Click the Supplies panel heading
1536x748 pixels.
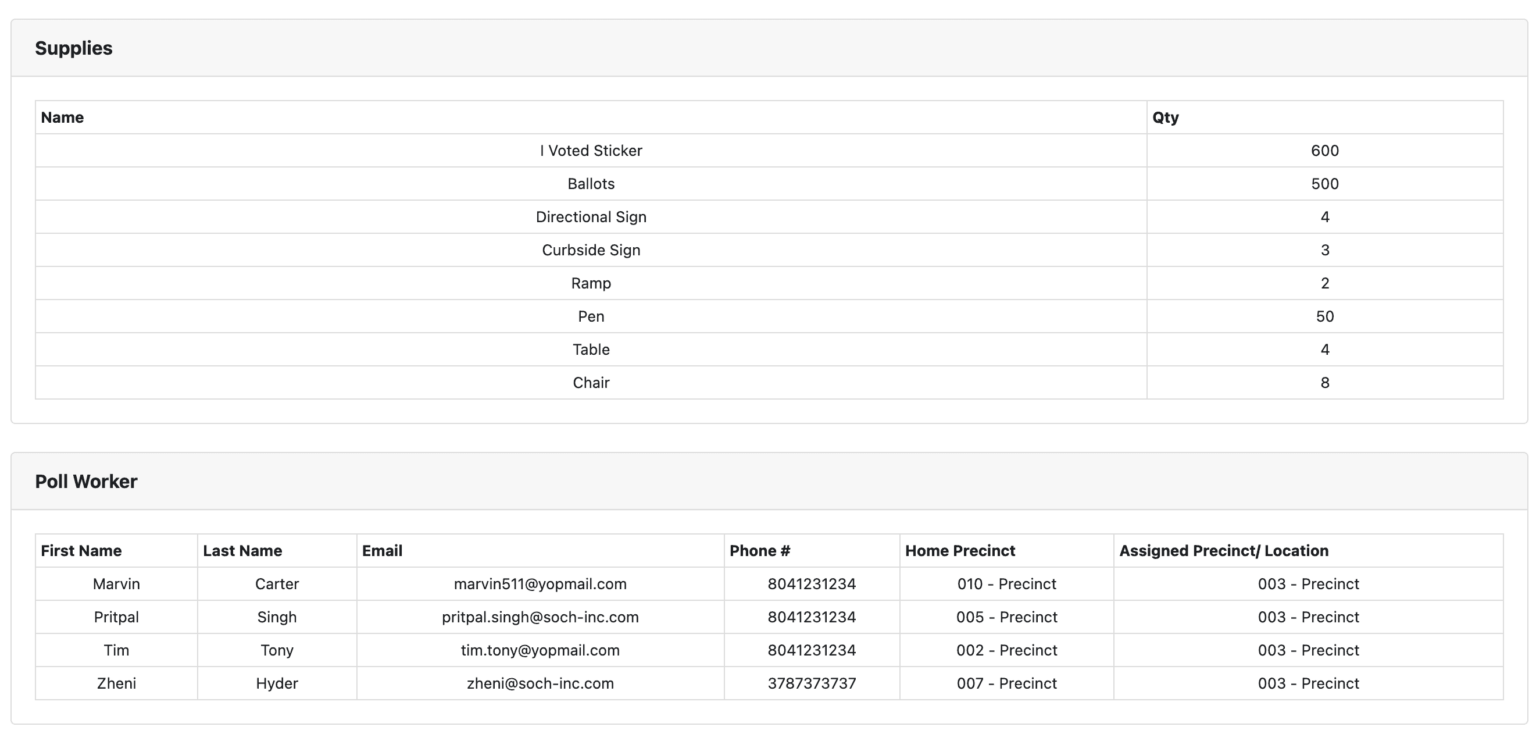[x=74, y=48]
